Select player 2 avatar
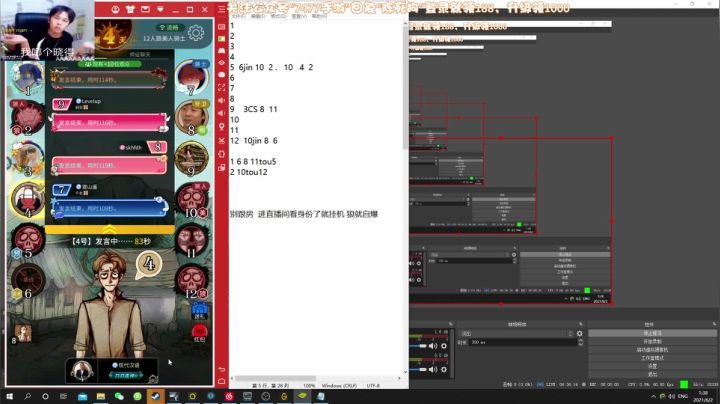Image resolution: width=720 pixels, height=404 pixels. (28, 118)
